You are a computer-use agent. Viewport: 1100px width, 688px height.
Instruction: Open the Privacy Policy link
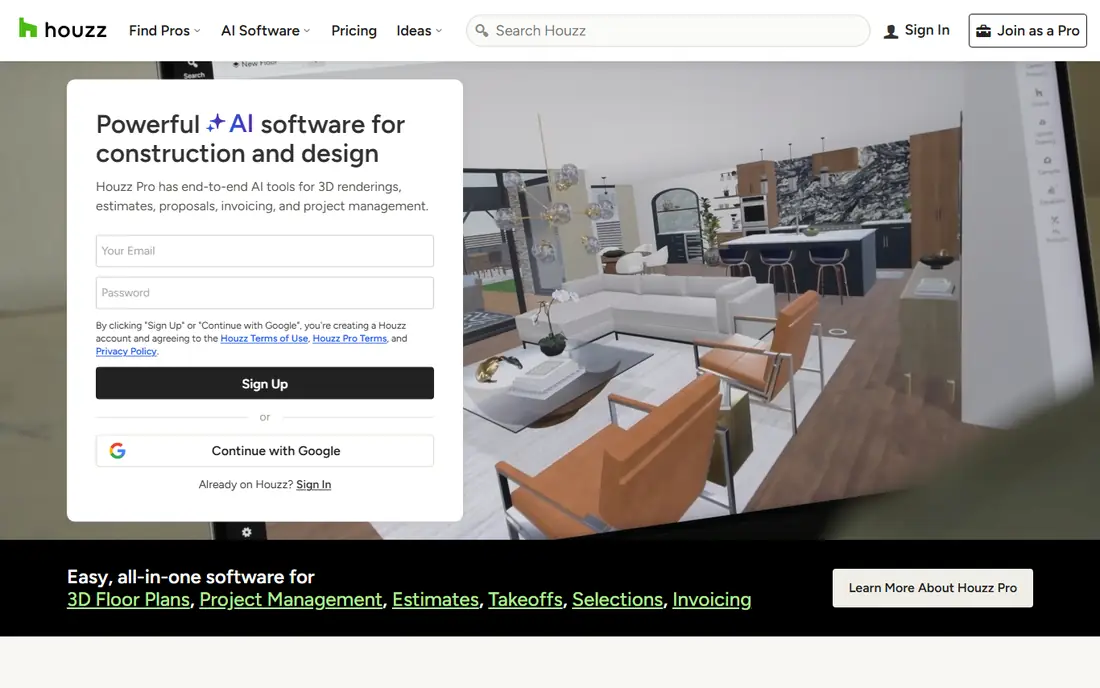coord(126,351)
